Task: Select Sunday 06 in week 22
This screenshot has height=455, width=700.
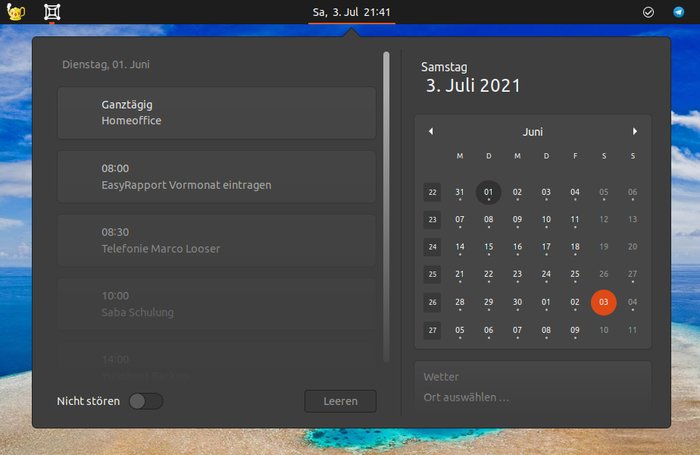Action: [633, 192]
